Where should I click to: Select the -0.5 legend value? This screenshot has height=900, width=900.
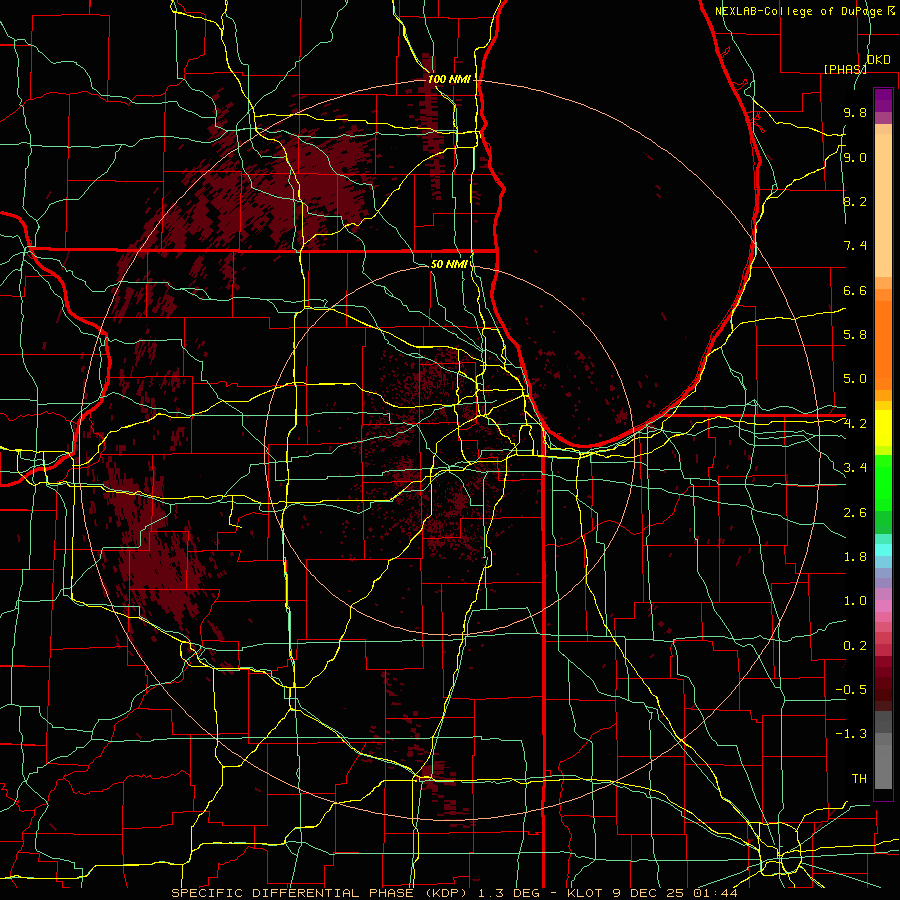click(x=851, y=690)
